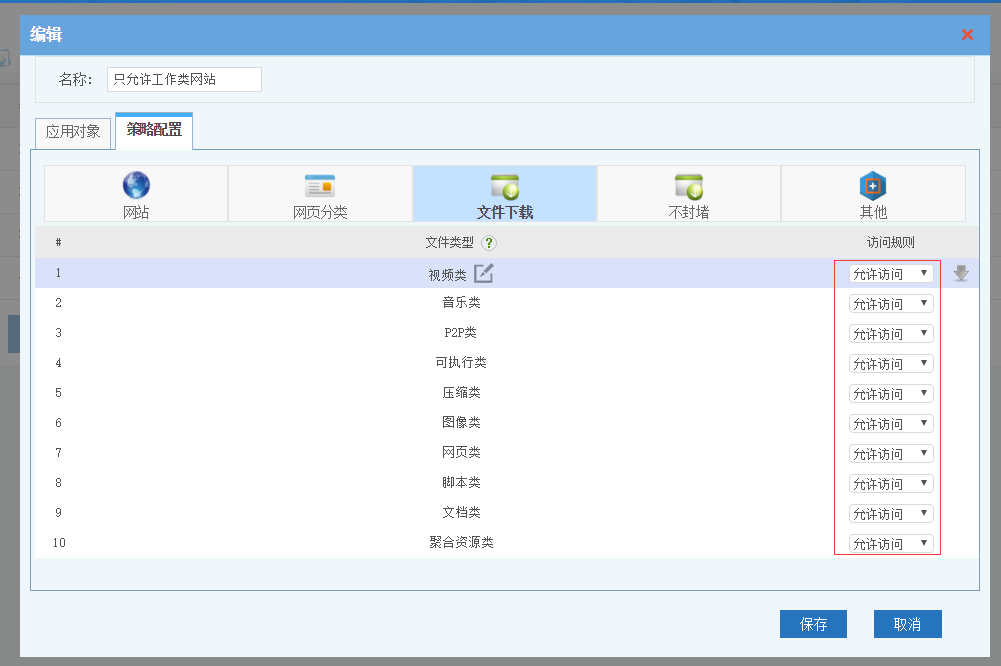1001x666 pixels.
Task: Click the help question mark next to 文件类型
Action: click(x=489, y=242)
